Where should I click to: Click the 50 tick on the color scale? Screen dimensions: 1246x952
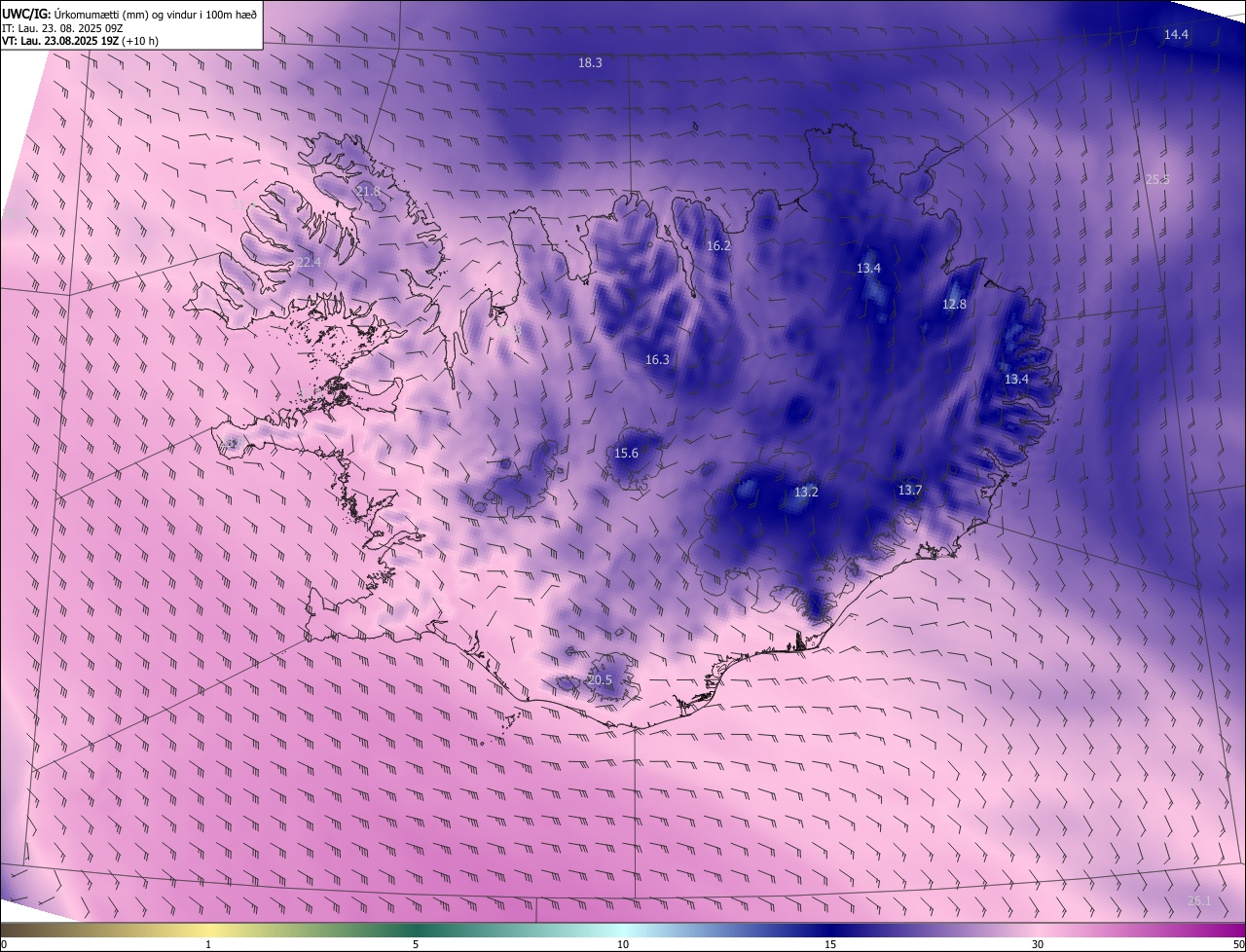coord(1238,944)
